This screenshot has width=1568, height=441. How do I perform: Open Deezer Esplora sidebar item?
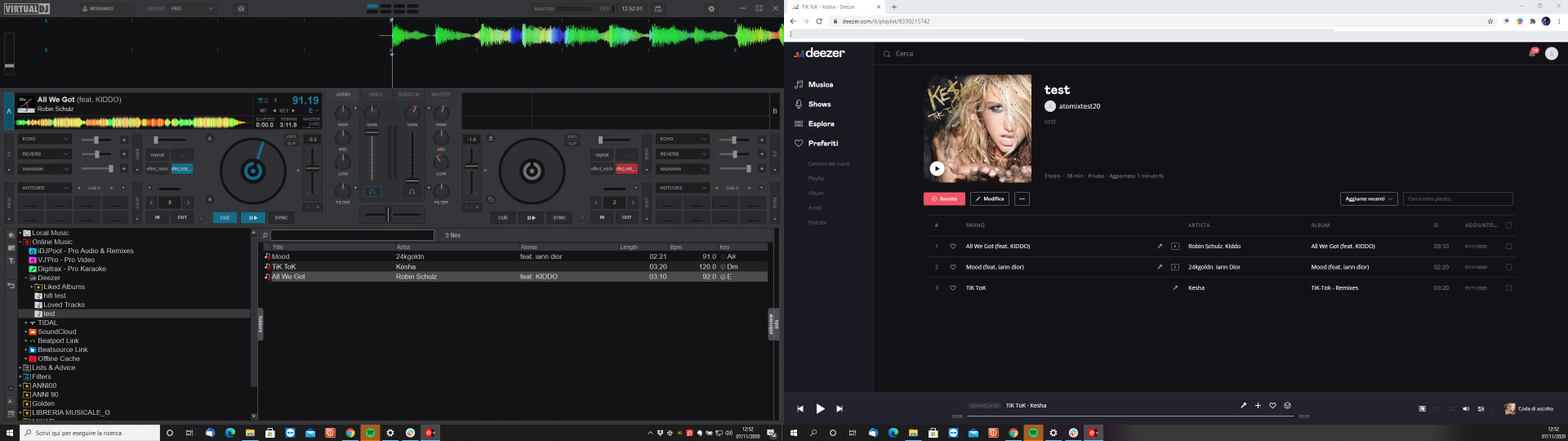click(821, 124)
